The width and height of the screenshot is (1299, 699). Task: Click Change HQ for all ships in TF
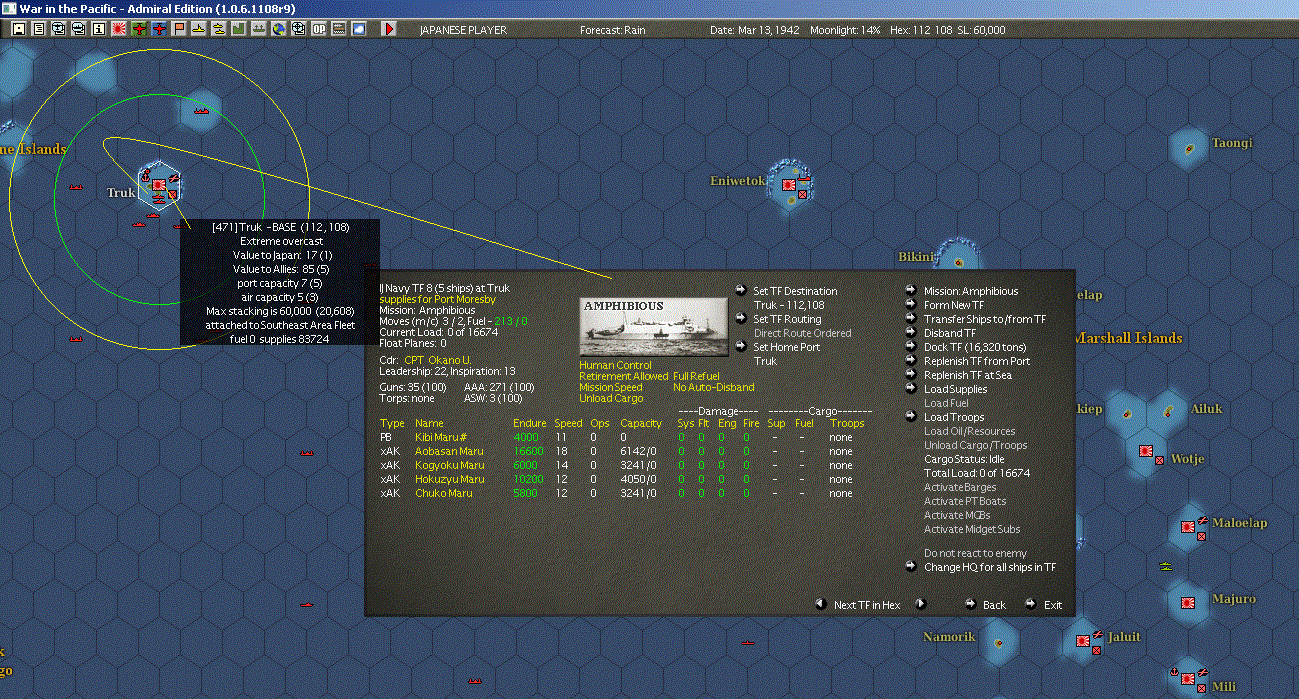tap(990, 567)
